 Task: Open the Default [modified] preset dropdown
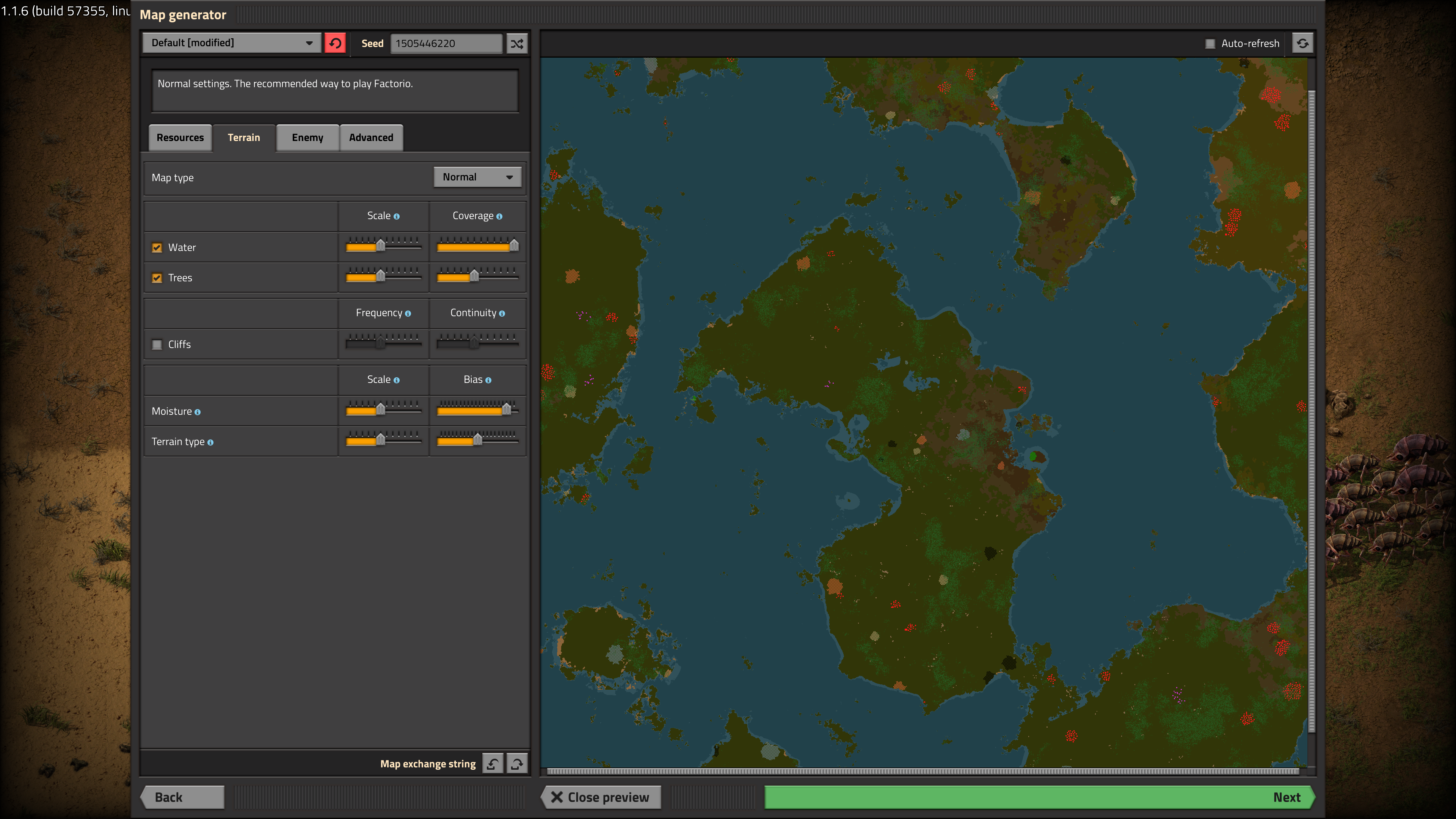click(232, 43)
